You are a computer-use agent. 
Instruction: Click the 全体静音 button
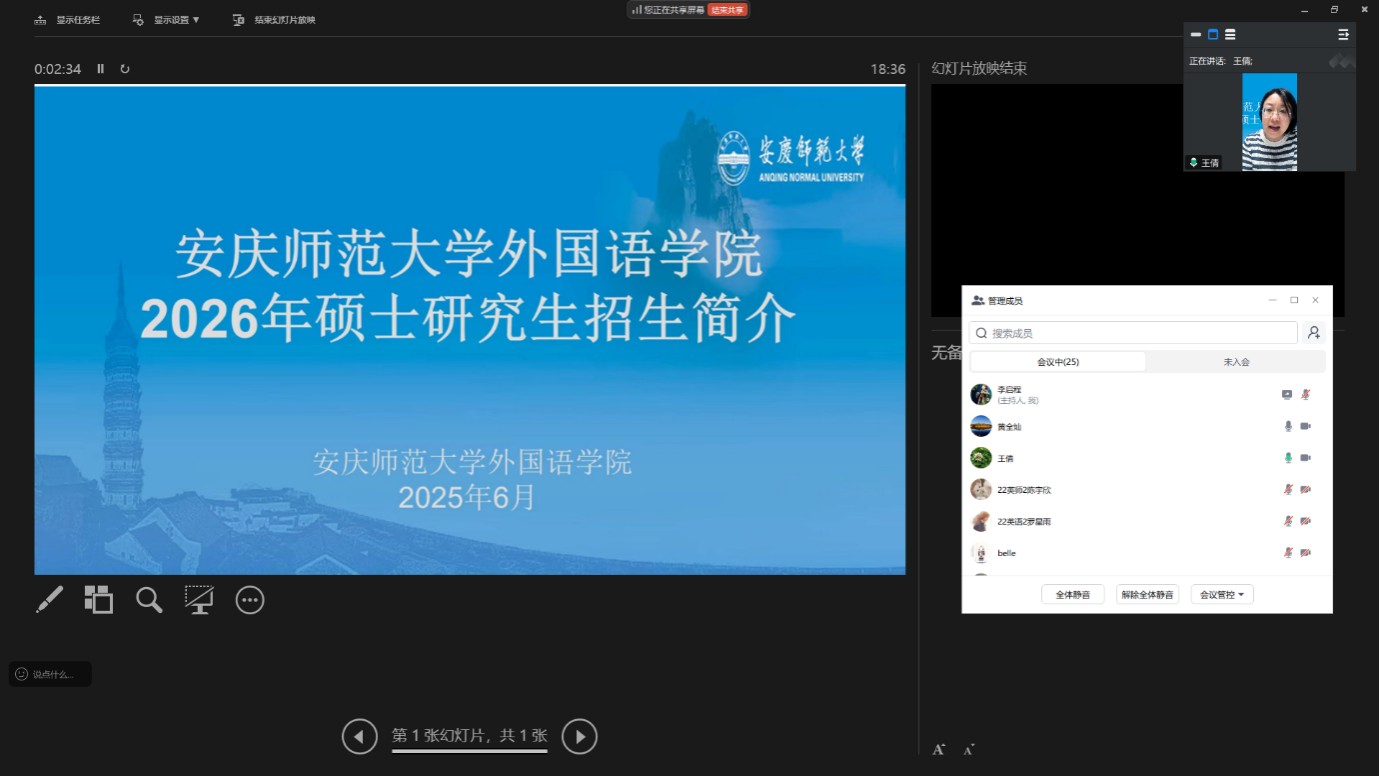tap(1073, 595)
